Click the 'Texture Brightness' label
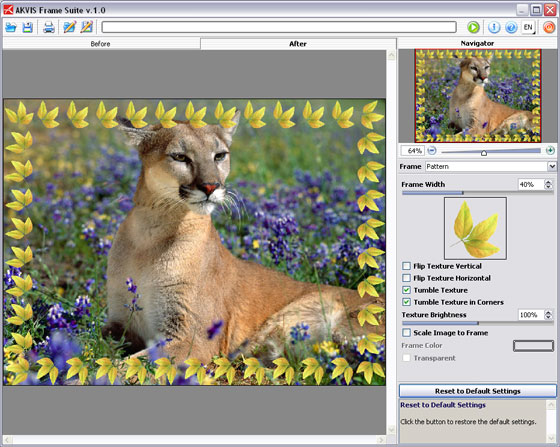This screenshot has height=447, width=560. [x=434, y=315]
